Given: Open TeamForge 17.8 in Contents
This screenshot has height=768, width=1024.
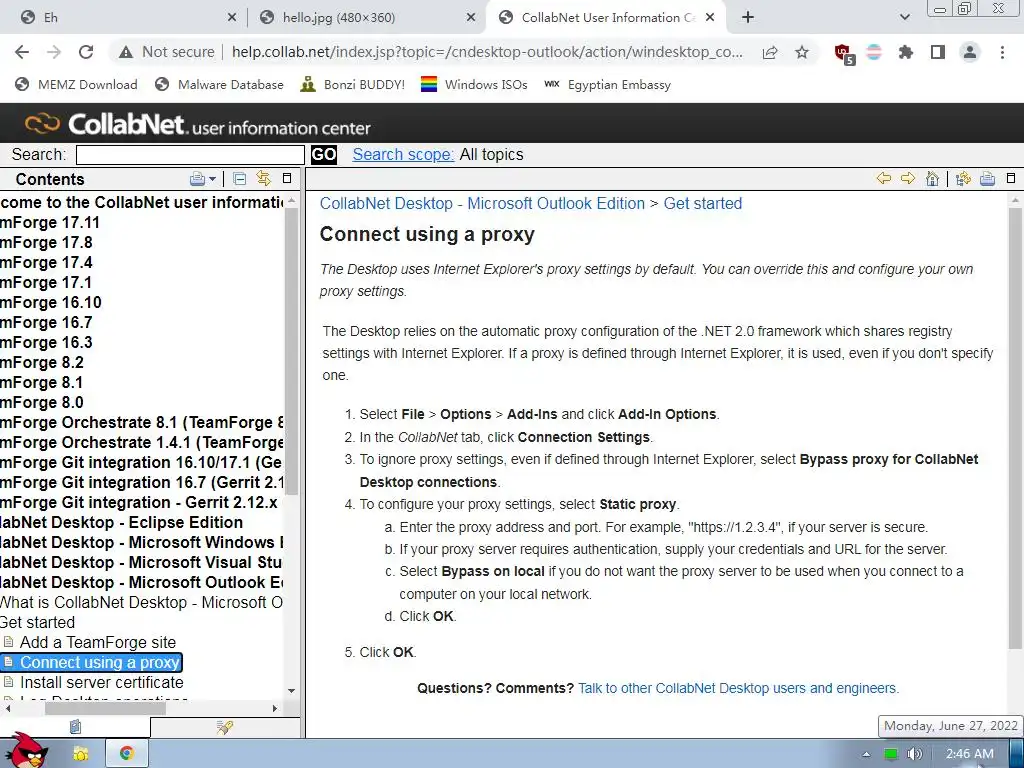Looking at the screenshot, I should (46, 243).
